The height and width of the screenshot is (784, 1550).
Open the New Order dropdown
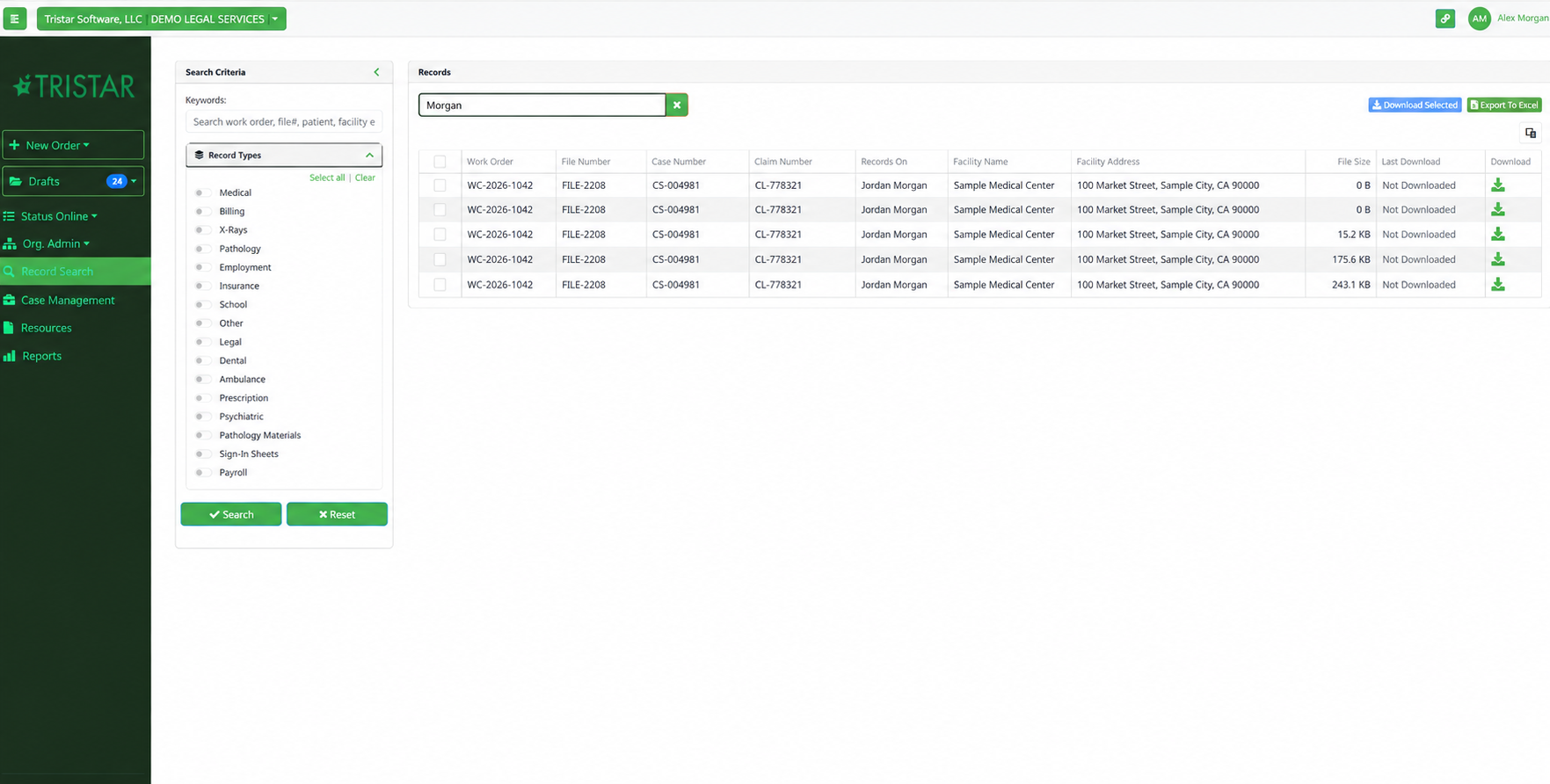(73, 145)
